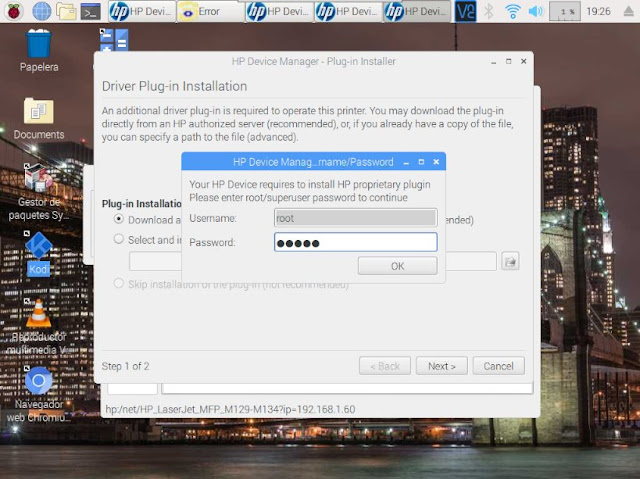Select the Papelera desktop icon
The height and width of the screenshot is (479, 640).
39,51
